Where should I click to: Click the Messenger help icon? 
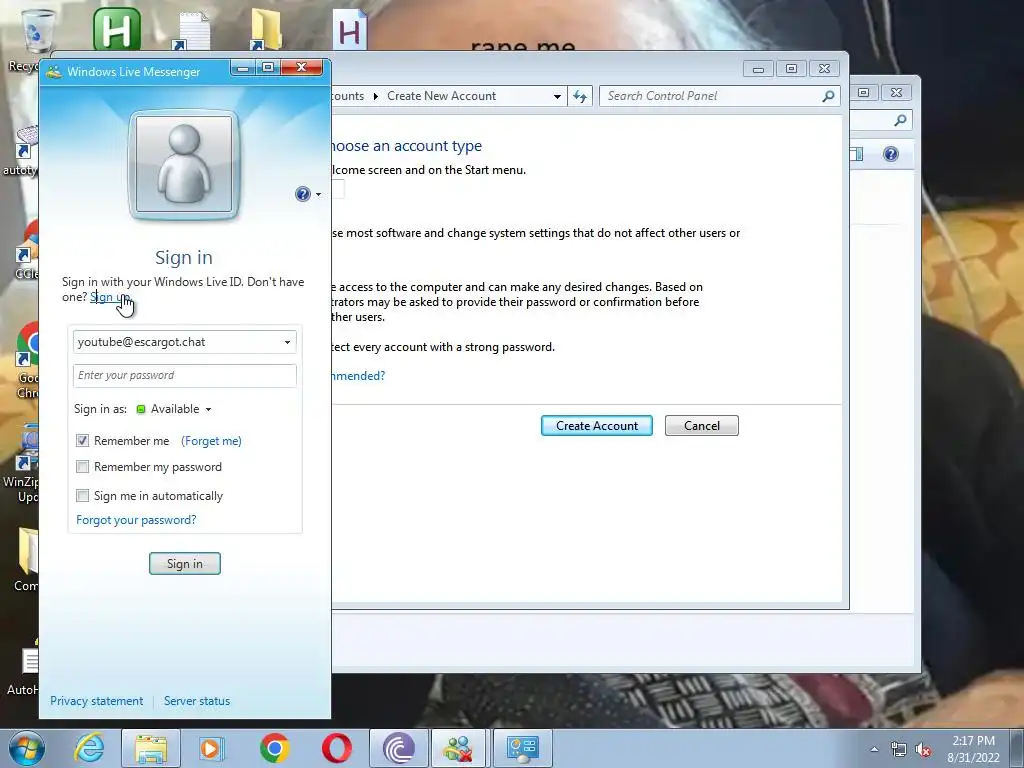click(302, 194)
